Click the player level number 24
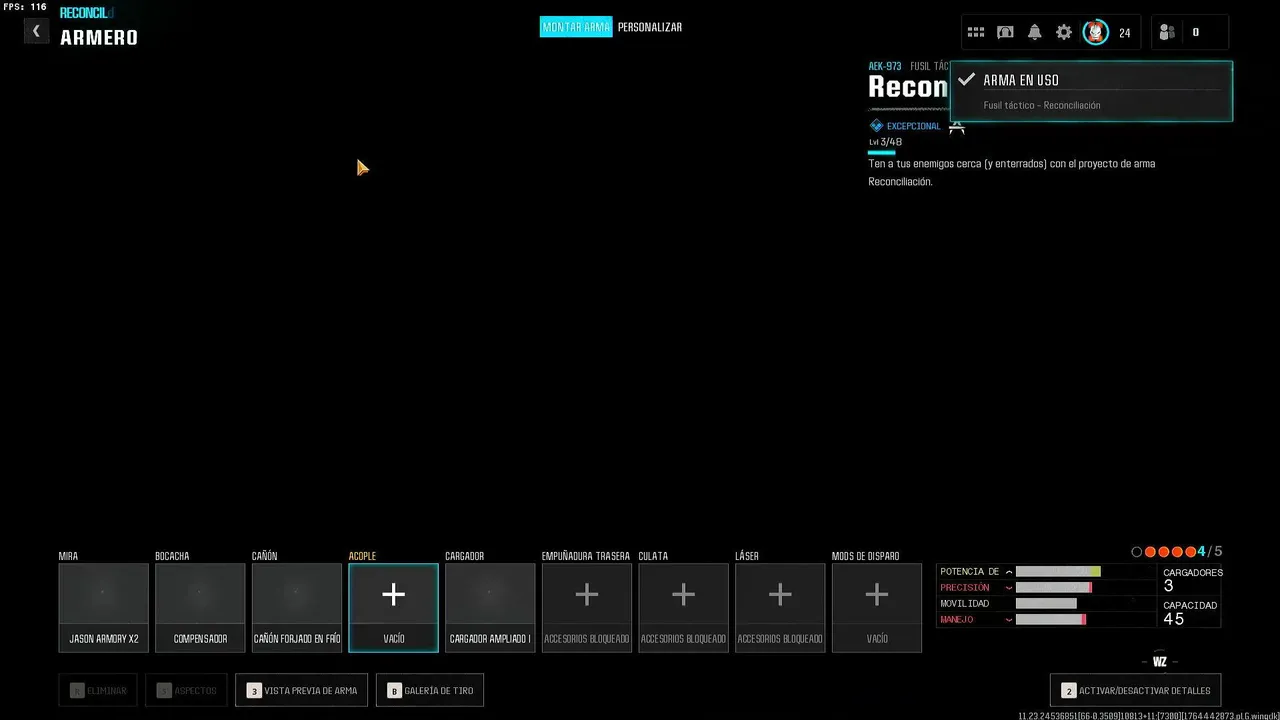 [x=1125, y=33]
